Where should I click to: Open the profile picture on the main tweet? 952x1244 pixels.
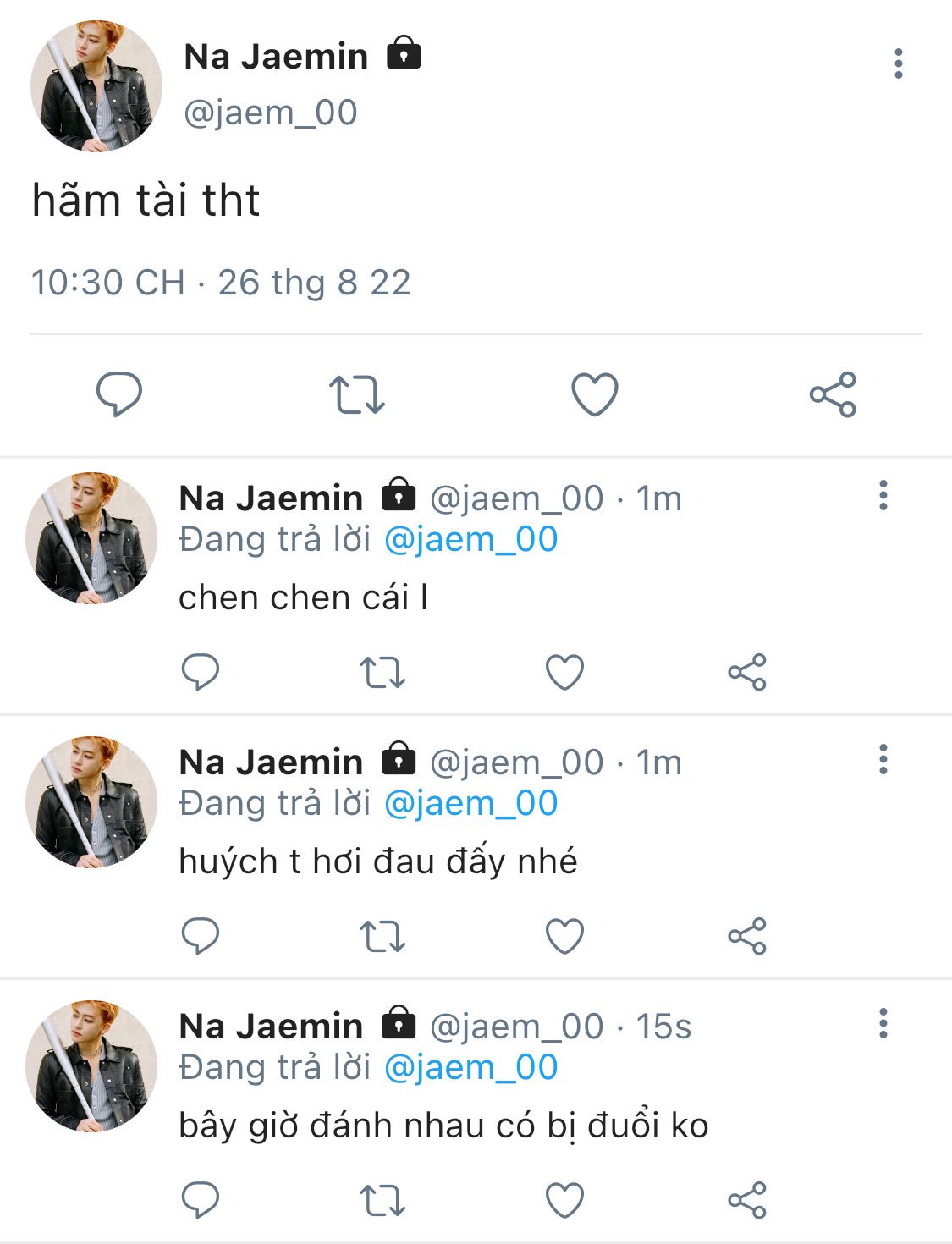96,86
